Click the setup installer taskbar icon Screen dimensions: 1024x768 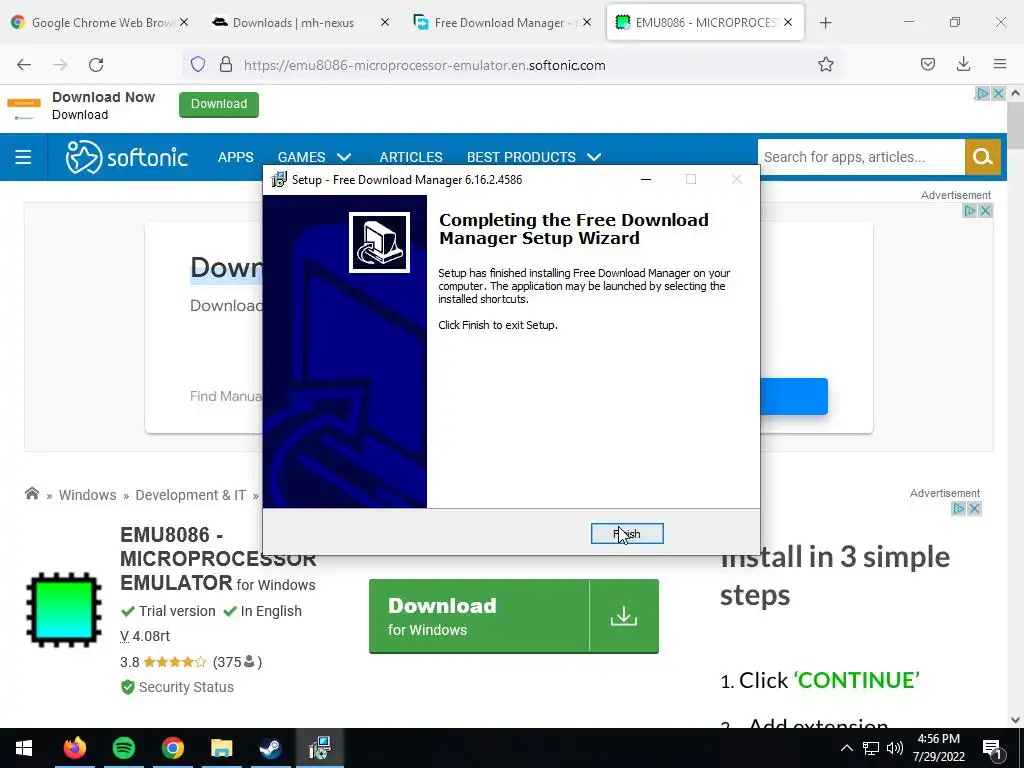[x=319, y=748]
